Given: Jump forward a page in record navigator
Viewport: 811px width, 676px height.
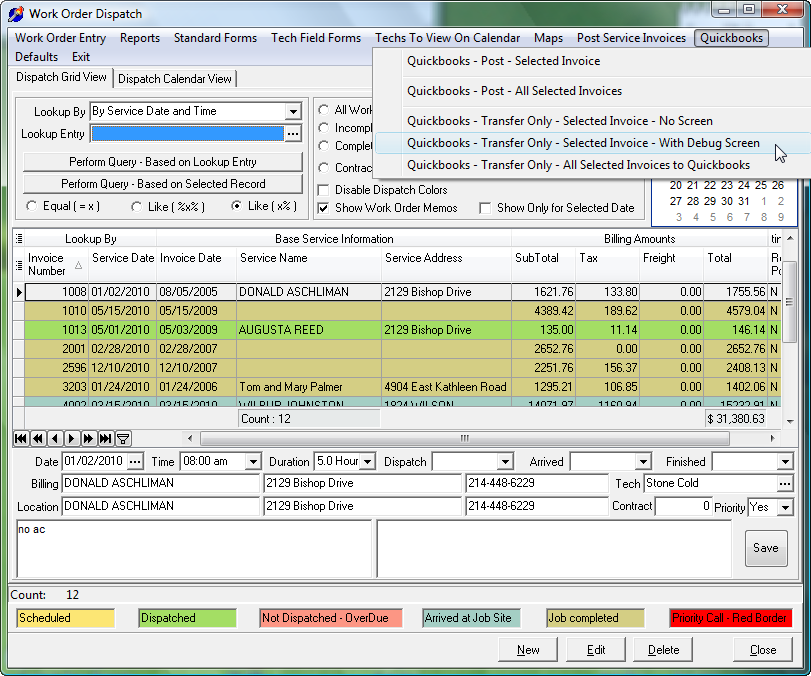Looking at the screenshot, I should pyautogui.click(x=88, y=439).
